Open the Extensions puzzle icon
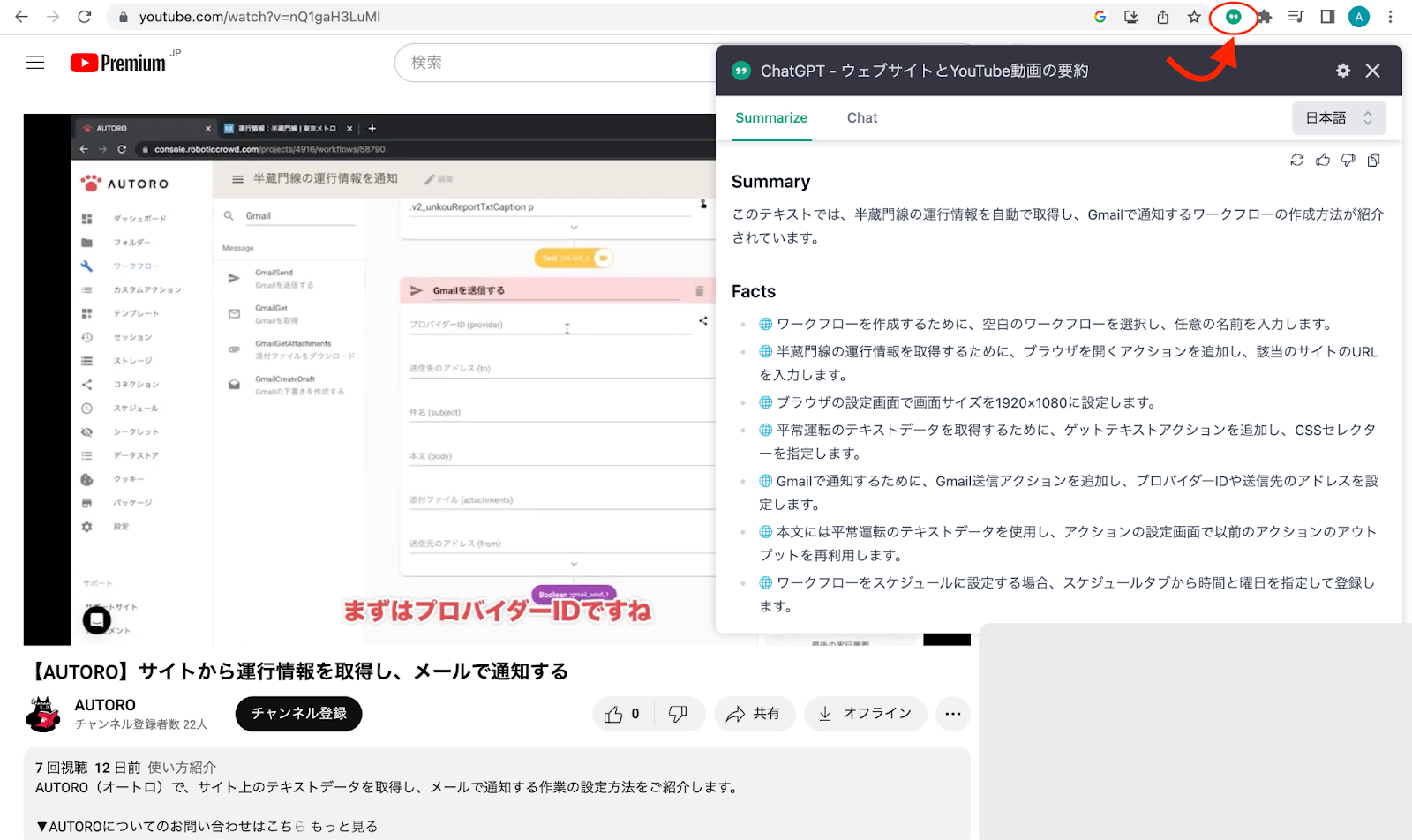Screen dimensions: 1412x840 pyautogui.click(x=1265, y=17)
